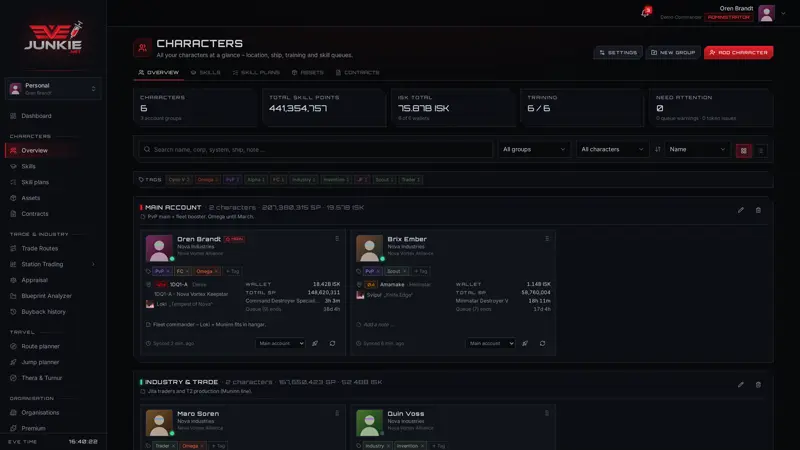
Task: Delete the Main Account group trash icon
Action: click(x=758, y=210)
